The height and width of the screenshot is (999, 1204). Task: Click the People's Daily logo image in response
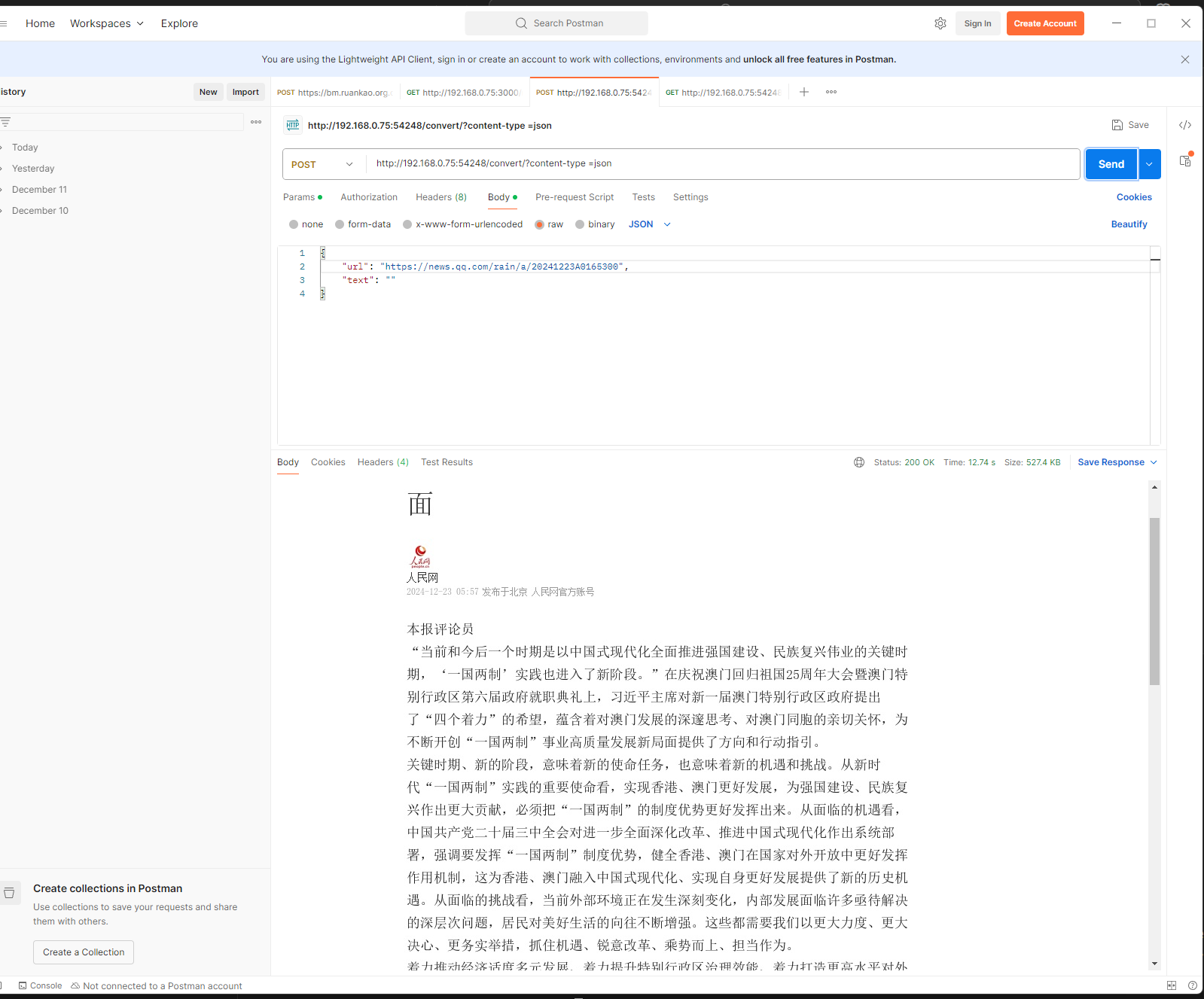(x=420, y=556)
